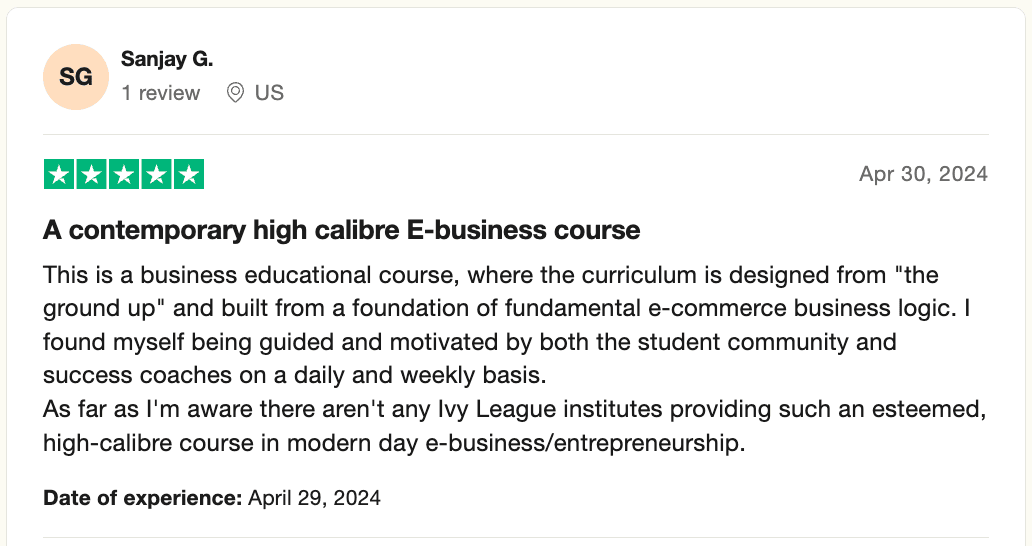Click the fifth green rating star
This screenshot has height=546, width=1032.
point(188,175)
